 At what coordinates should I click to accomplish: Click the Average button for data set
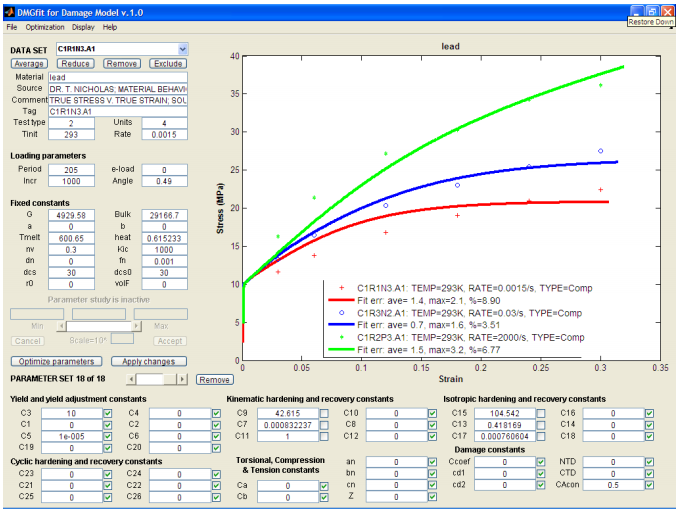[x=29, y=63]
